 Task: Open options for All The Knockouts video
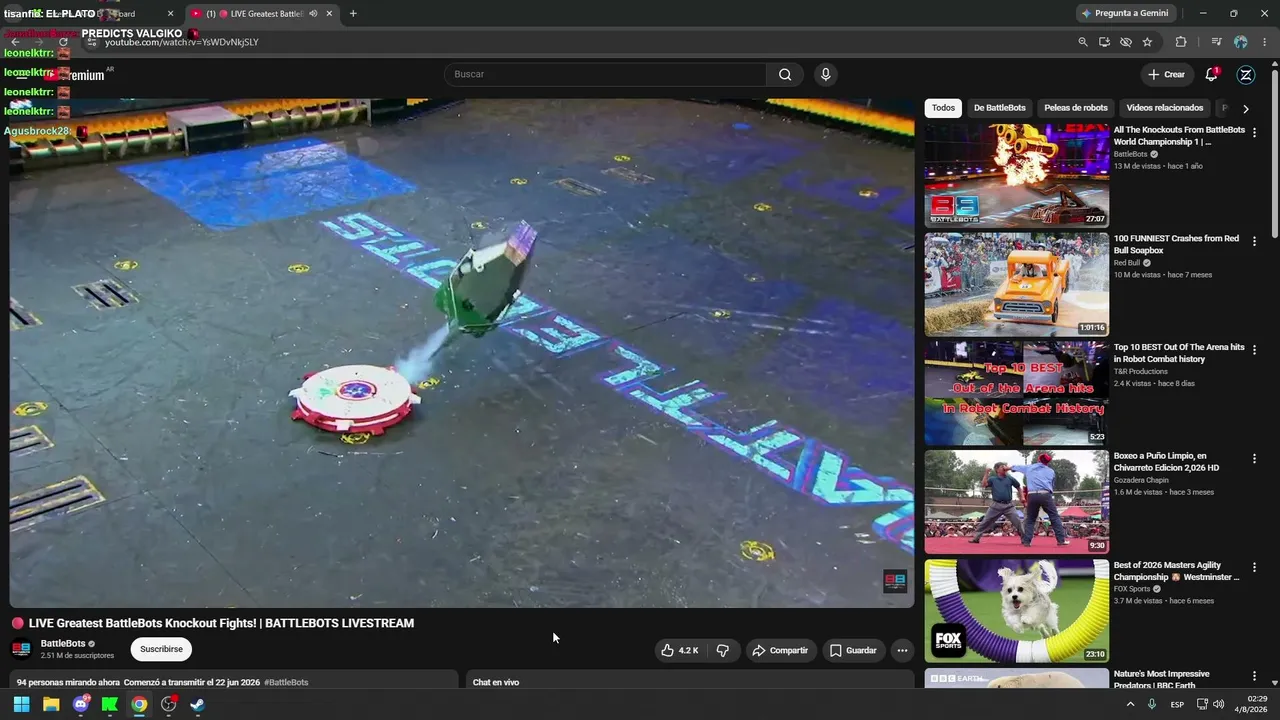1254,132
